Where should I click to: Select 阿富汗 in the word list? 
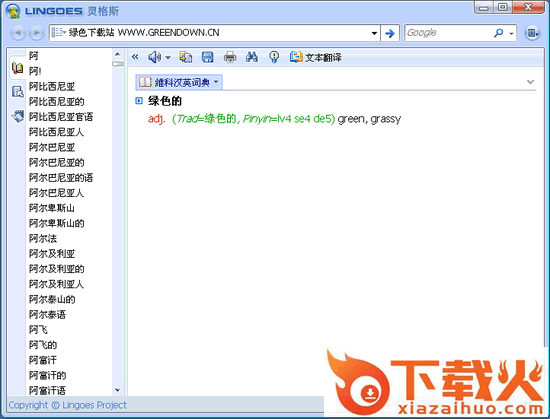coord(43,360)
